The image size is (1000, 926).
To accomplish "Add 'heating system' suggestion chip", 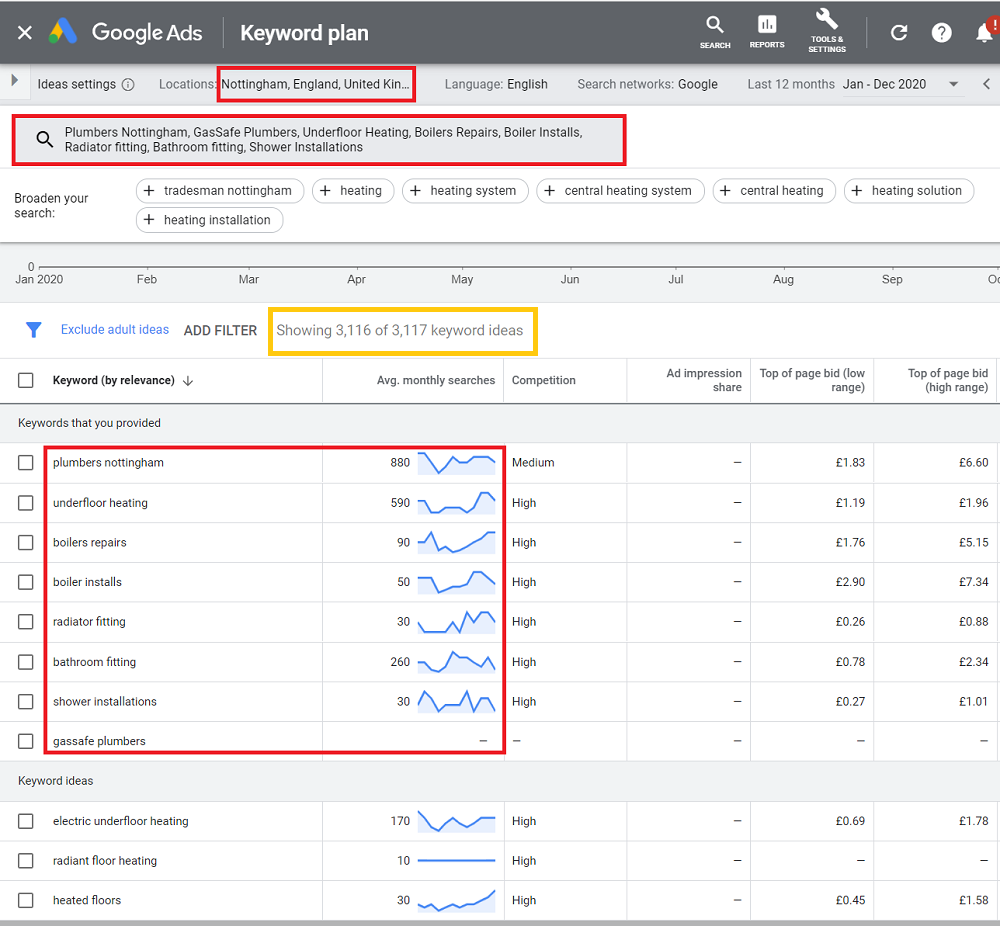I will pyautogui.click(x=465, y=191).
